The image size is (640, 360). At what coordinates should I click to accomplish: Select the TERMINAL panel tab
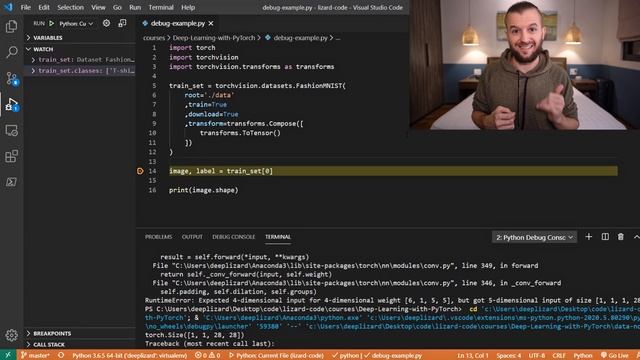point(278,237)
